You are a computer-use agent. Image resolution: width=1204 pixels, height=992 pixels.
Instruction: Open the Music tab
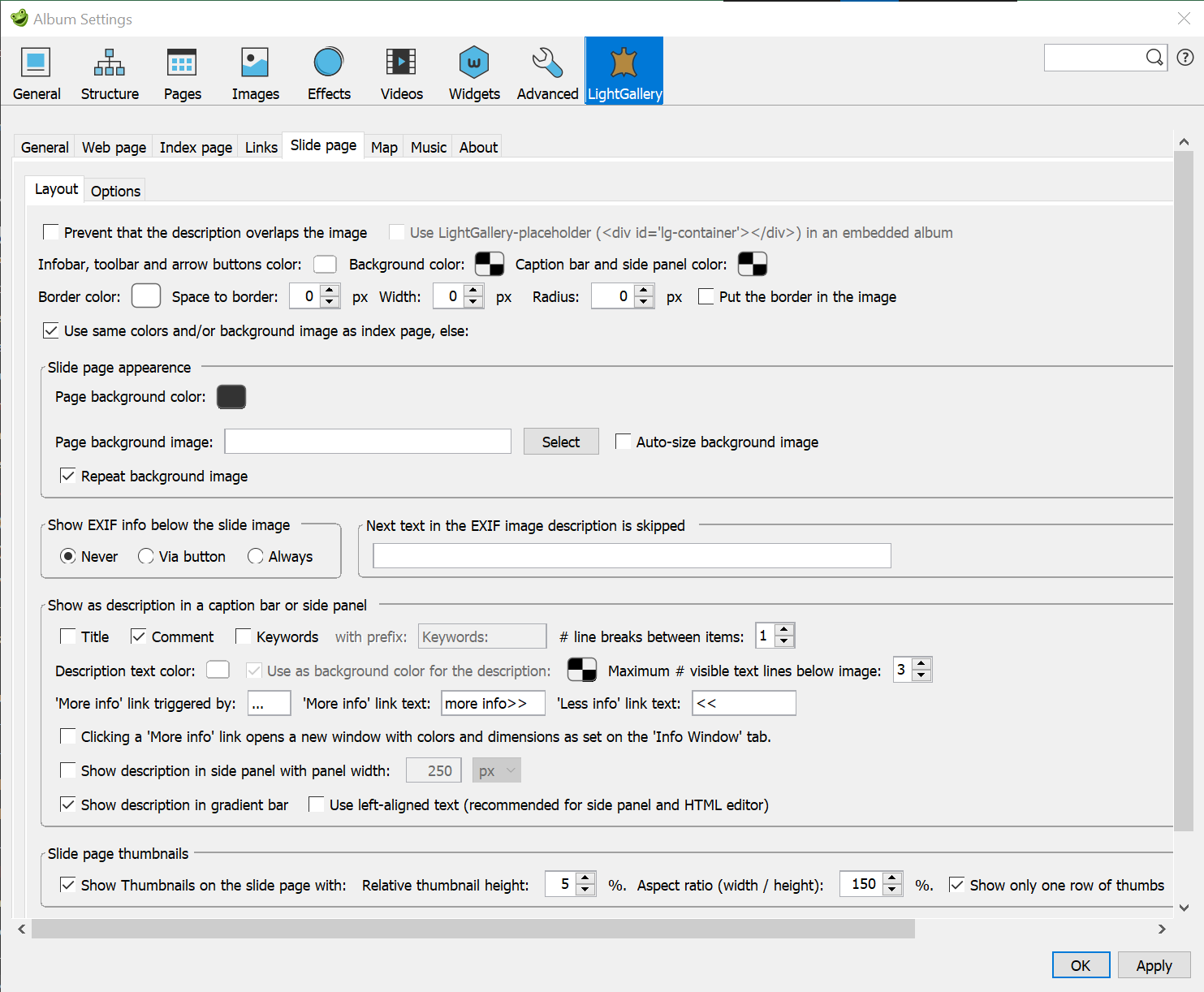pyautogui.click(x=428, y=147)
